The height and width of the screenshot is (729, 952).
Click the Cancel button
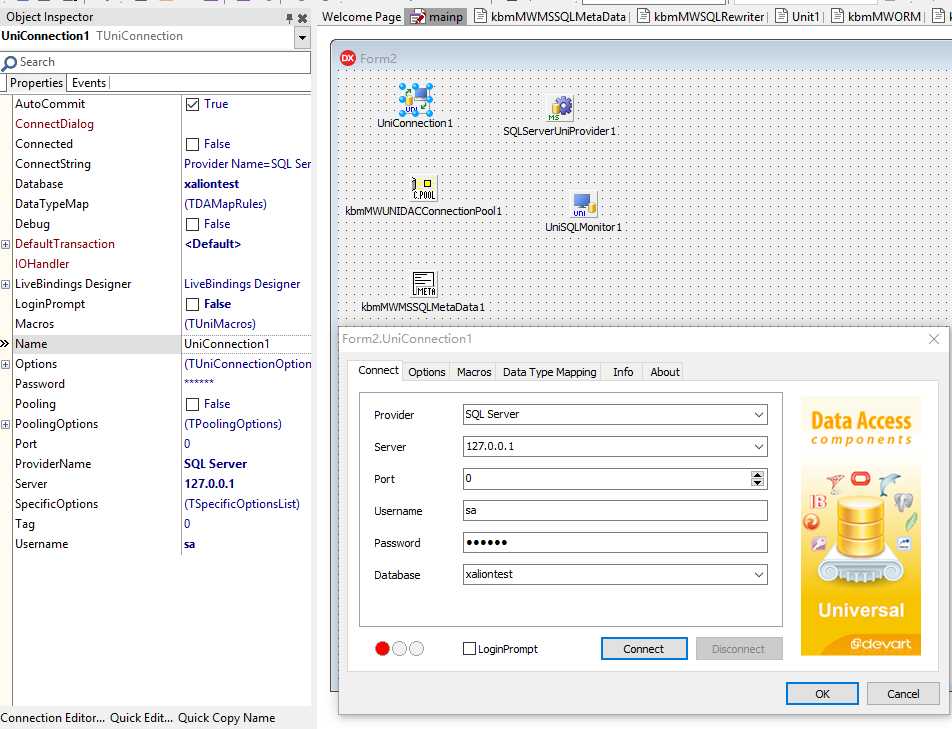903,694
